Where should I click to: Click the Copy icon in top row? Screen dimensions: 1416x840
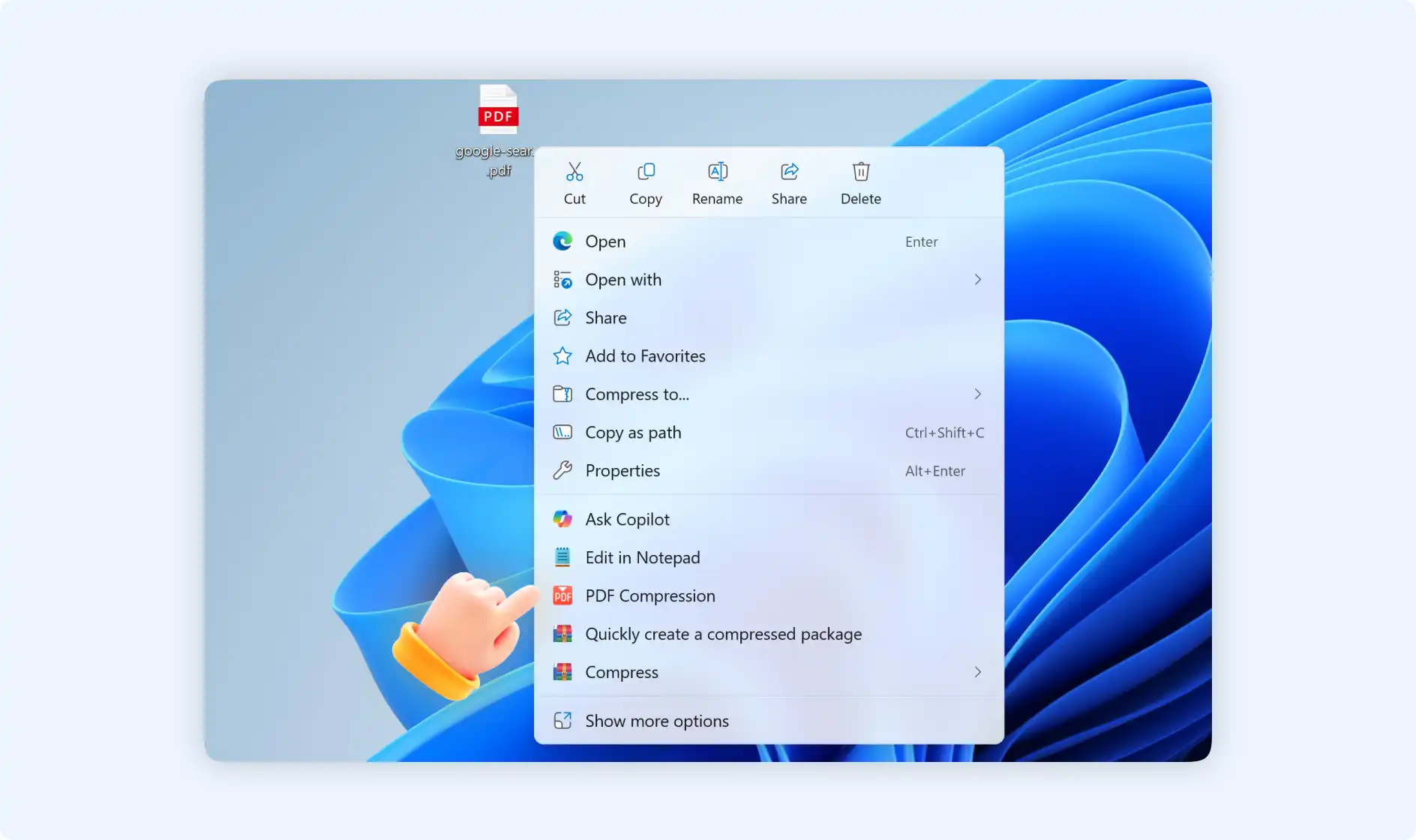tap(646, 172)
